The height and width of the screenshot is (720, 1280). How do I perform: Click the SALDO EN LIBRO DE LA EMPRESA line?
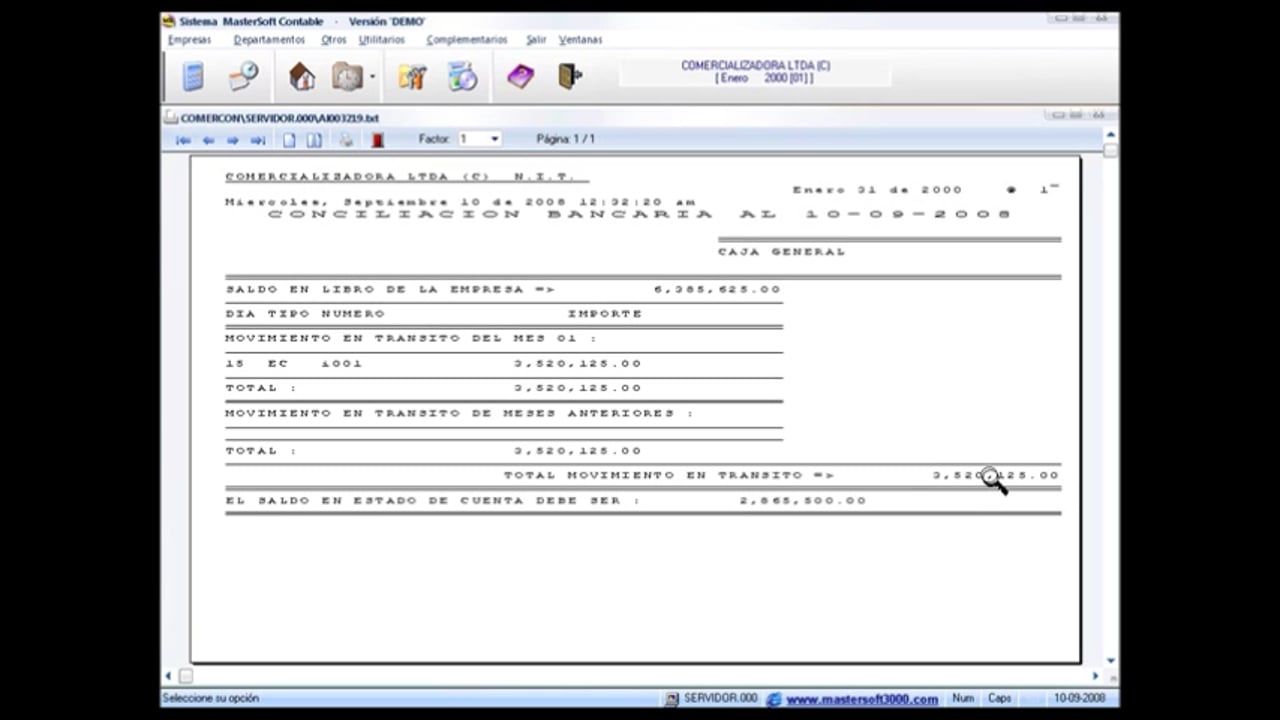tap(503, 289)
